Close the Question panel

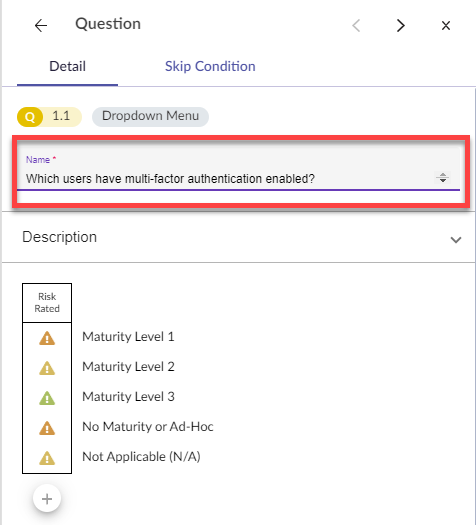[446, 25]
